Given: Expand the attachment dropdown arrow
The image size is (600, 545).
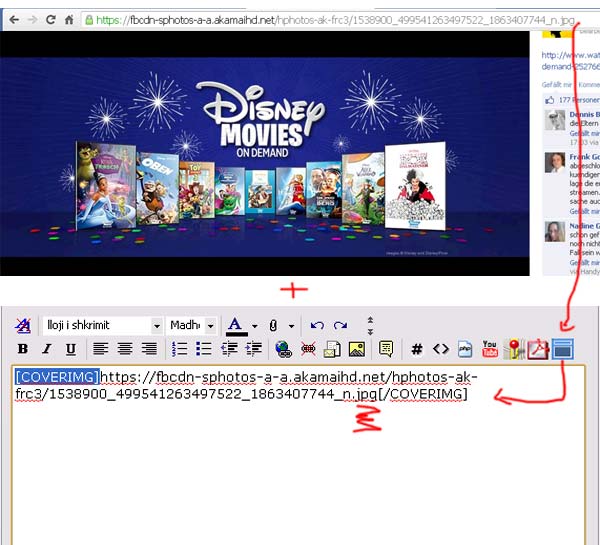Looking at the screenshot, I should click(x=292, y=326).
